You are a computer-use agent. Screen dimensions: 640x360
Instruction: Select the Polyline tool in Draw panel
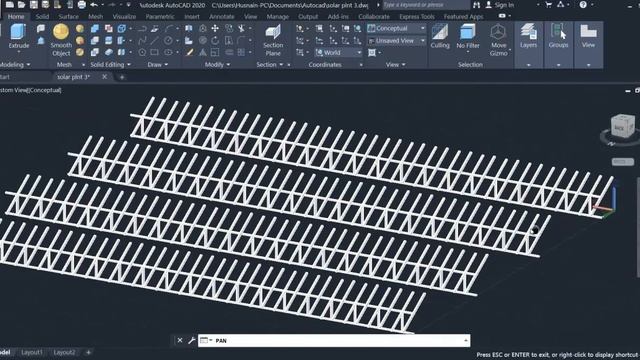(x=142, y=29)
